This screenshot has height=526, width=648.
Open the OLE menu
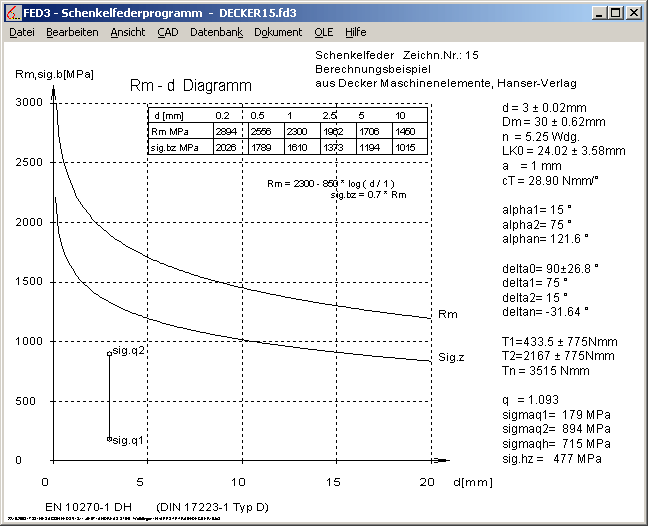(x=324, y=32)
